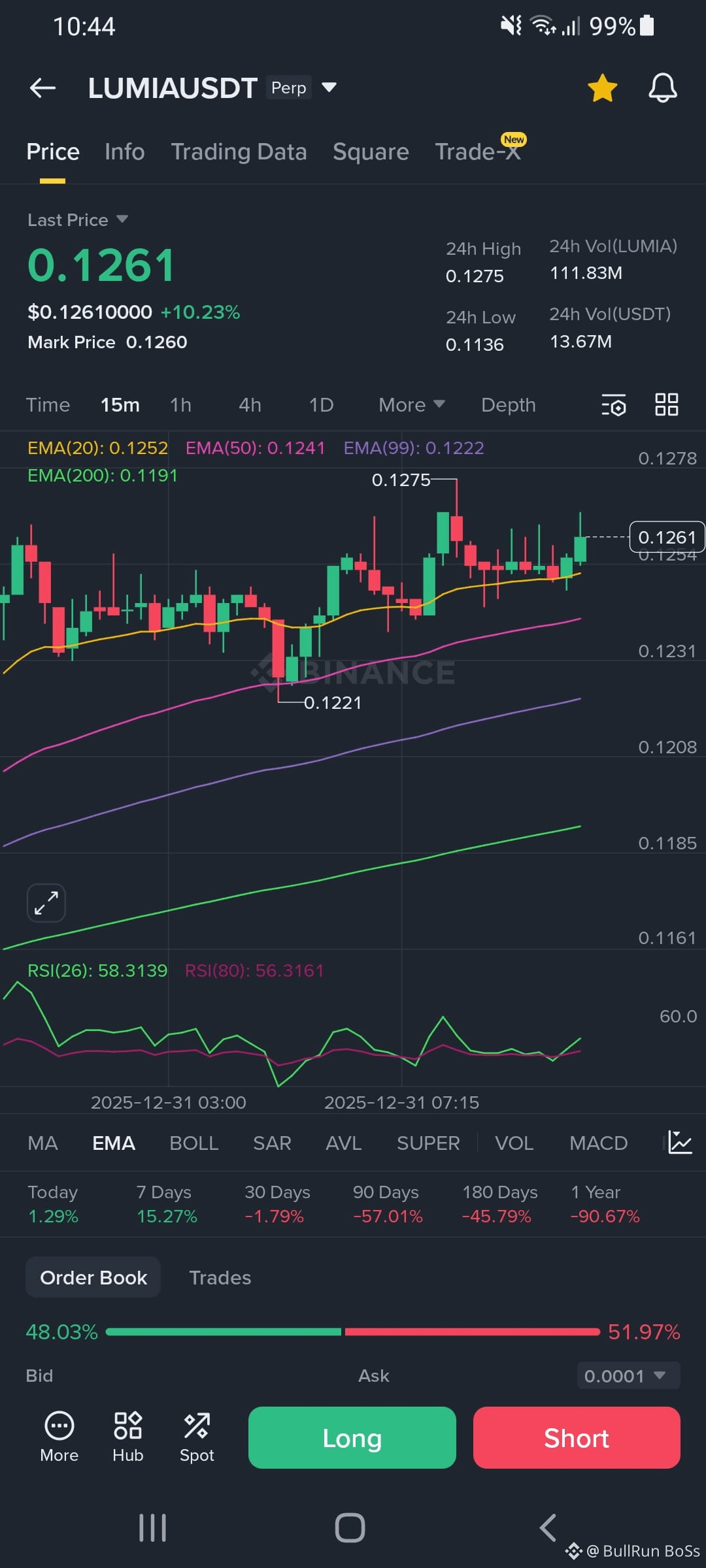Tap the EMA(99) legend value
Screen dimensions: 706x1568
(414, 448)
